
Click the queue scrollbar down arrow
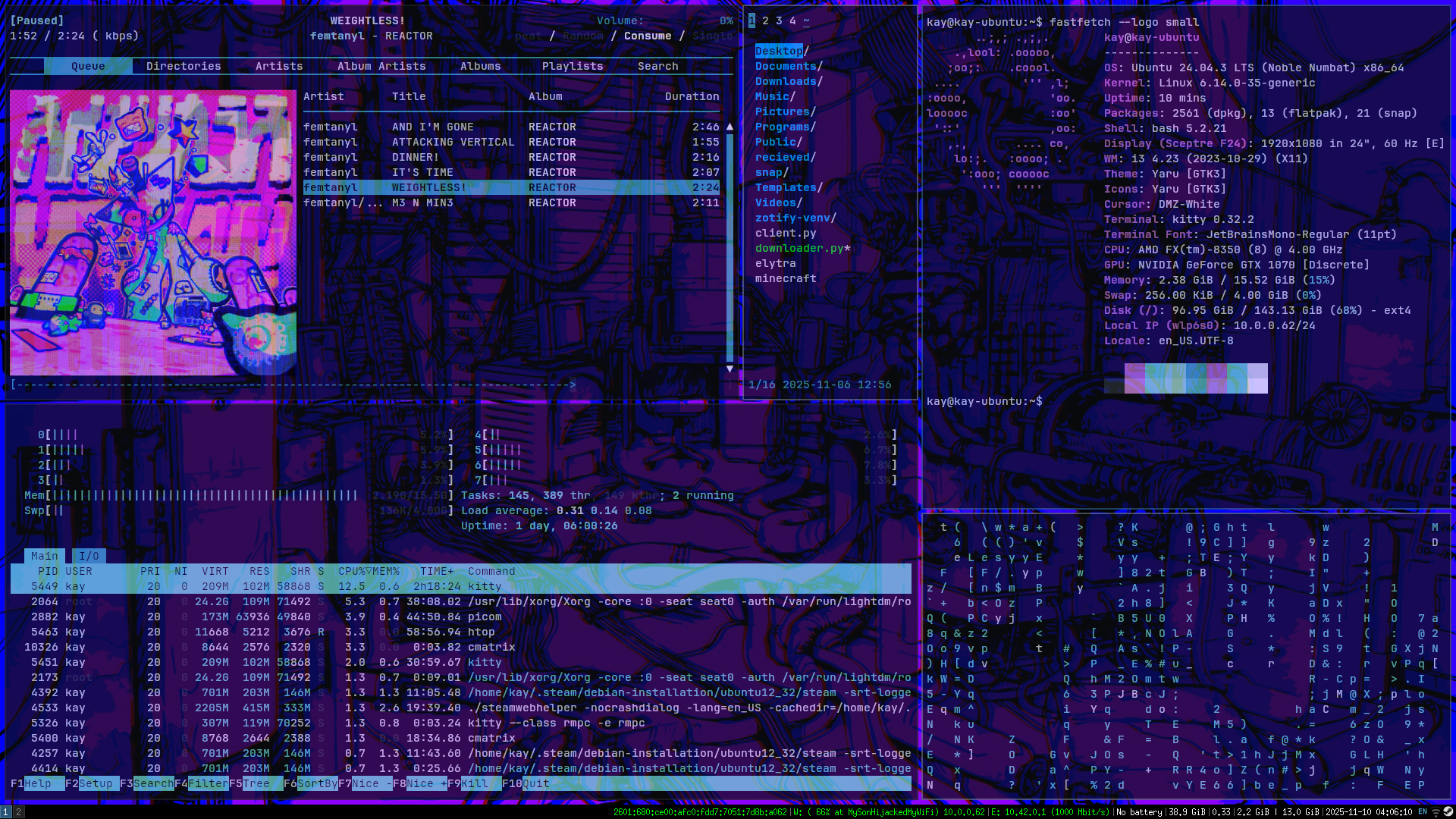(730, 369)
